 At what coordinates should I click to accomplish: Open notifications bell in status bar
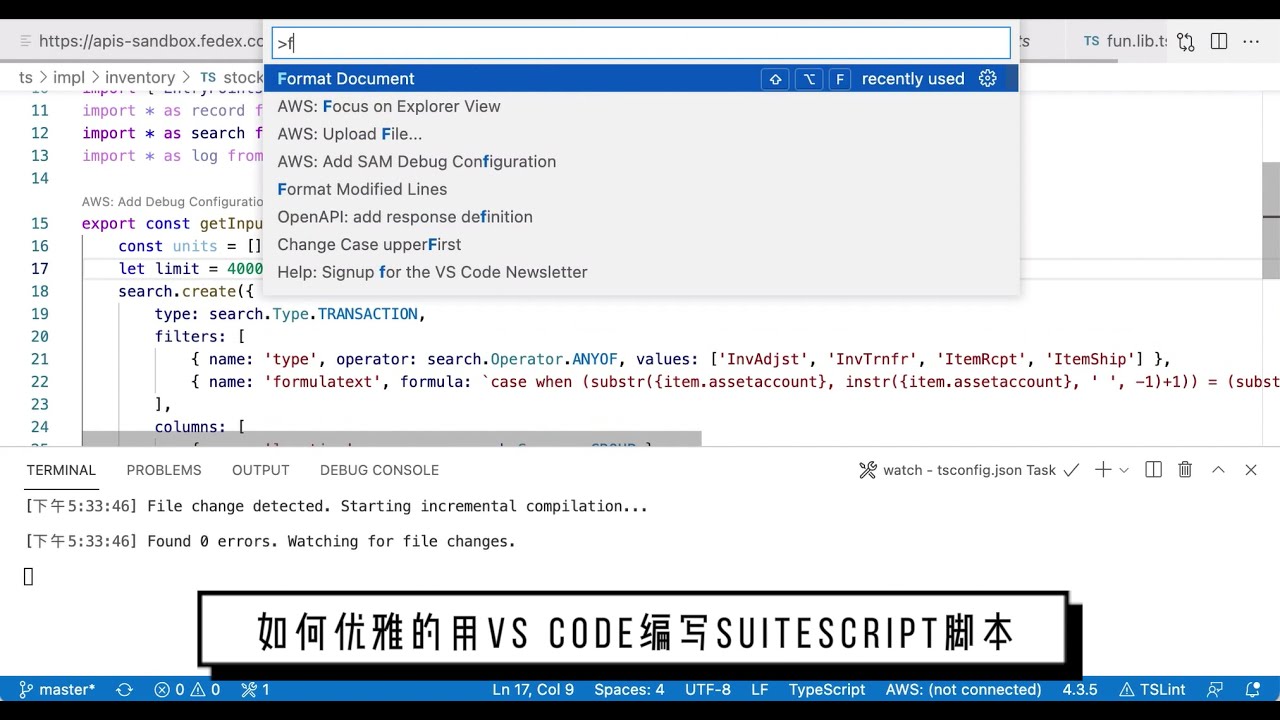pos(1252,689)
